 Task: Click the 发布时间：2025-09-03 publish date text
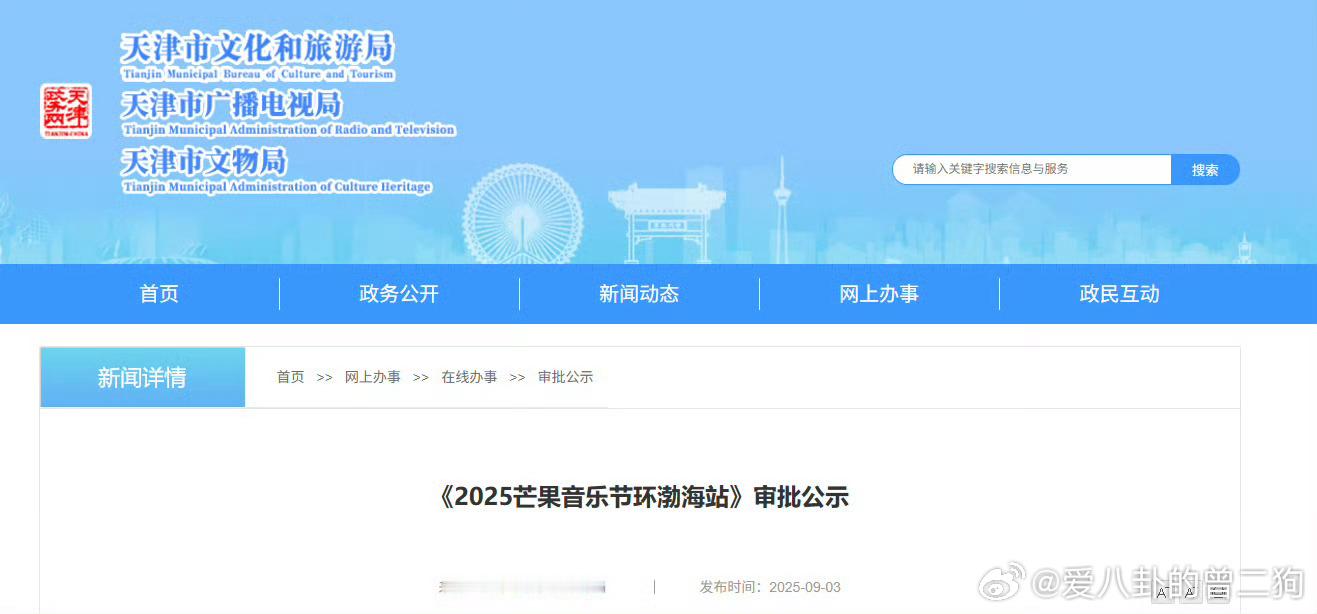(x=770, y=587)
